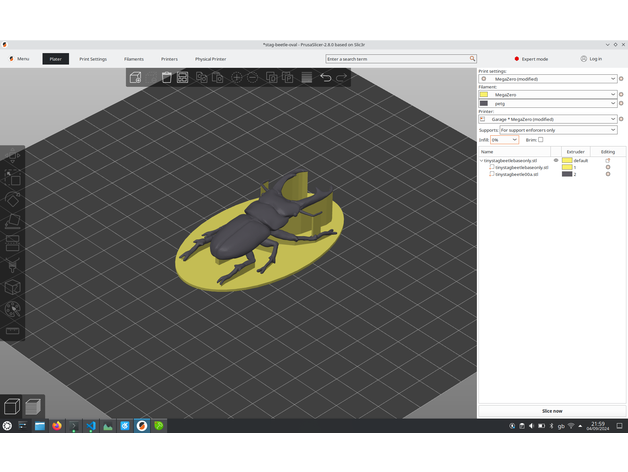Screen dimensions: 628x472
Task: Select the Rotate tool in left toolbar
Action: pos(13,199)
